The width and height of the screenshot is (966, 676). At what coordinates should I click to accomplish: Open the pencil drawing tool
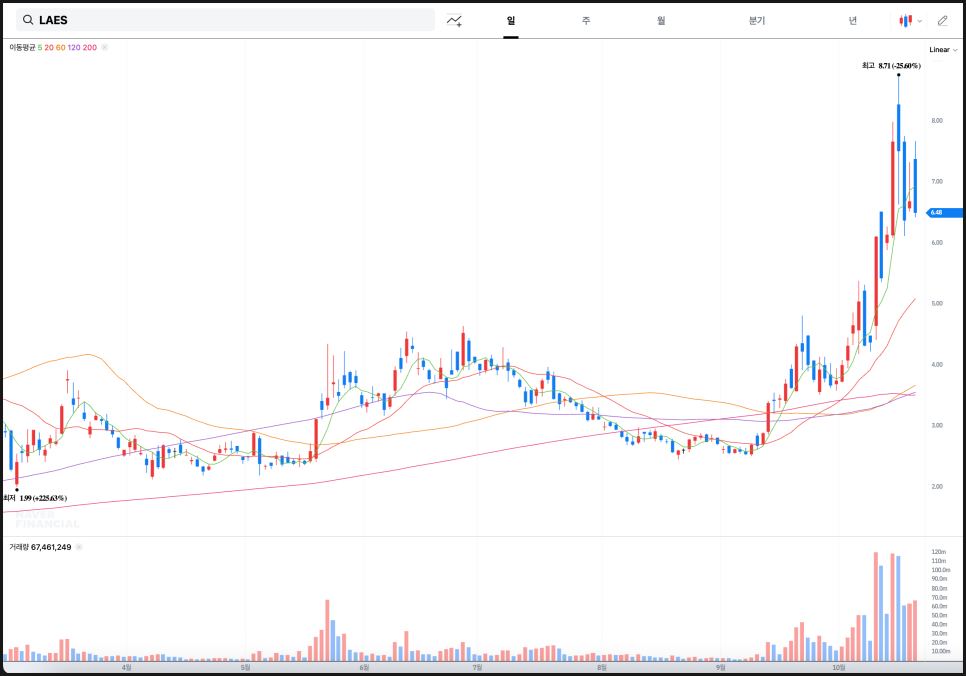click(942, 20)
